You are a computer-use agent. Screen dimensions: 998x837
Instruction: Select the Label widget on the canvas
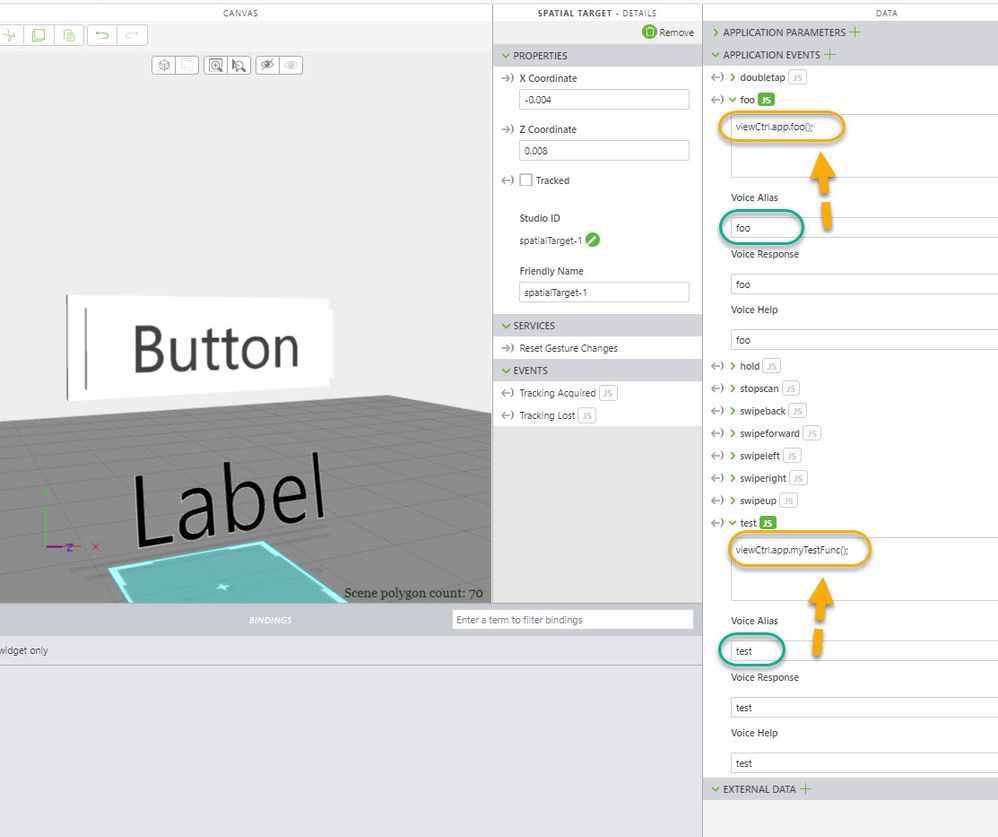point(229,501)
